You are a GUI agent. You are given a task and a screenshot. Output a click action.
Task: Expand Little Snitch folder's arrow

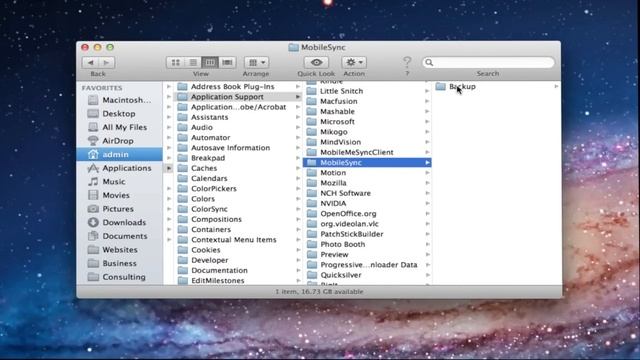tap(427, 91)
